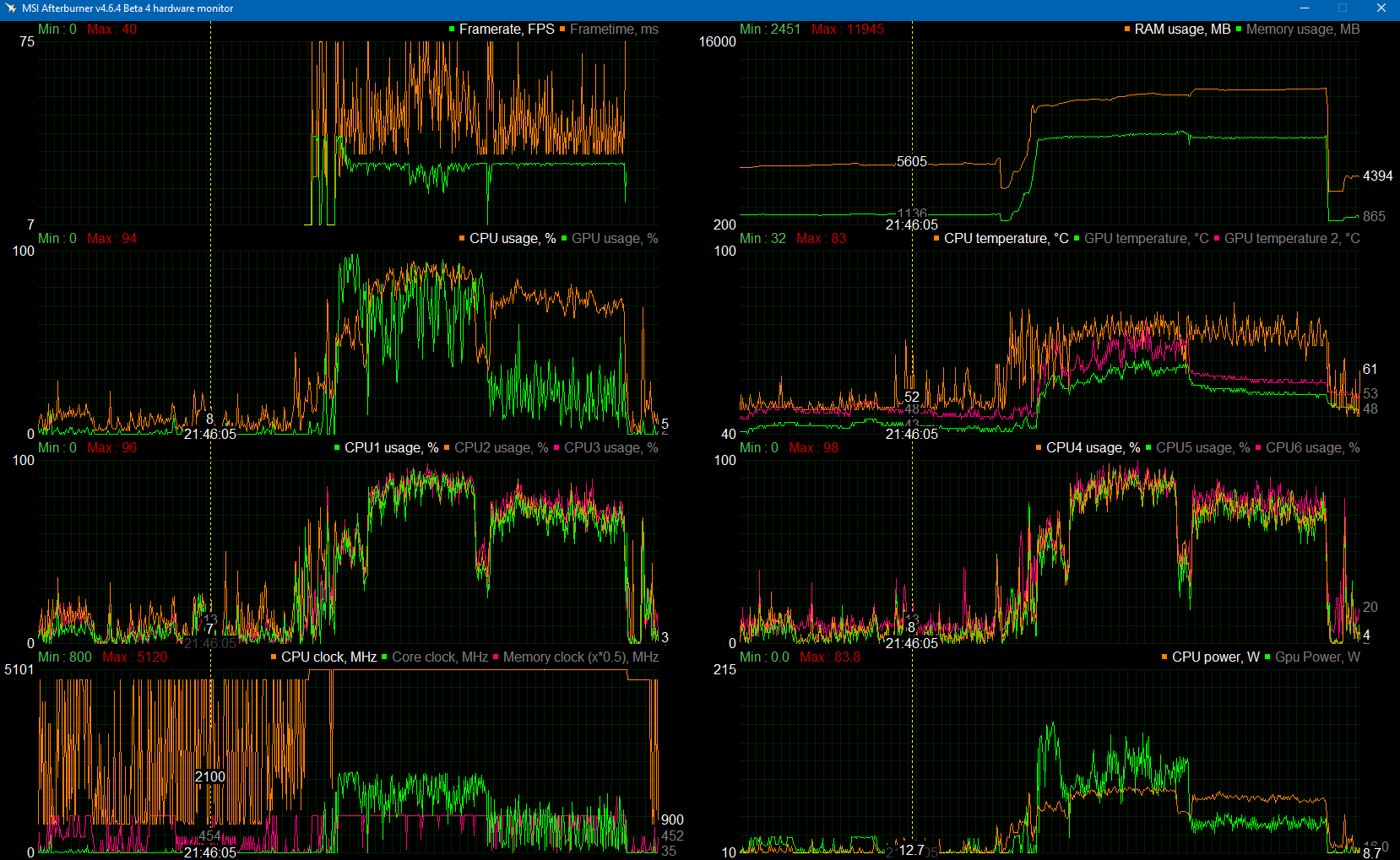Click the CPU usage, % graph label

click(x=507, y=238)
